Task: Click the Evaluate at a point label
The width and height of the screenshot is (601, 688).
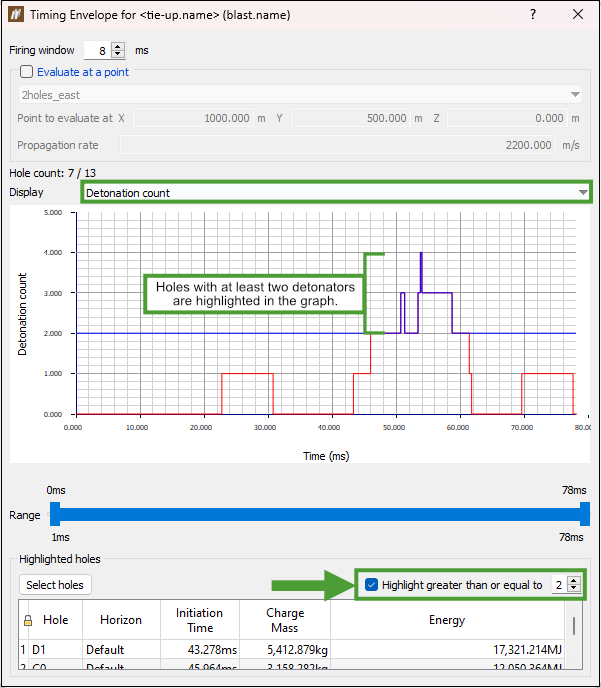Action: [x=83, y=72]
